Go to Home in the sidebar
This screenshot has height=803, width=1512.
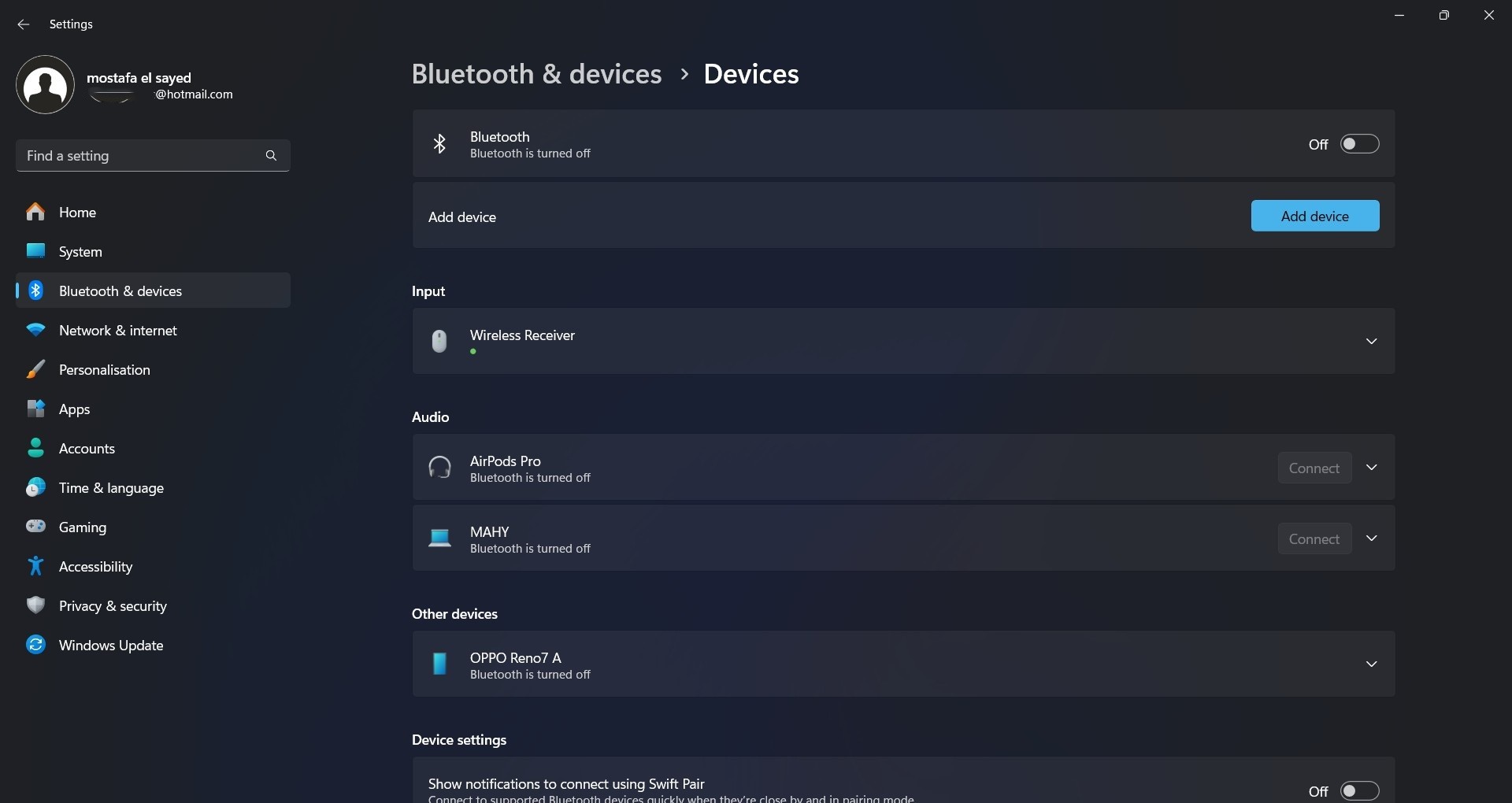click(x=78, y=212)
